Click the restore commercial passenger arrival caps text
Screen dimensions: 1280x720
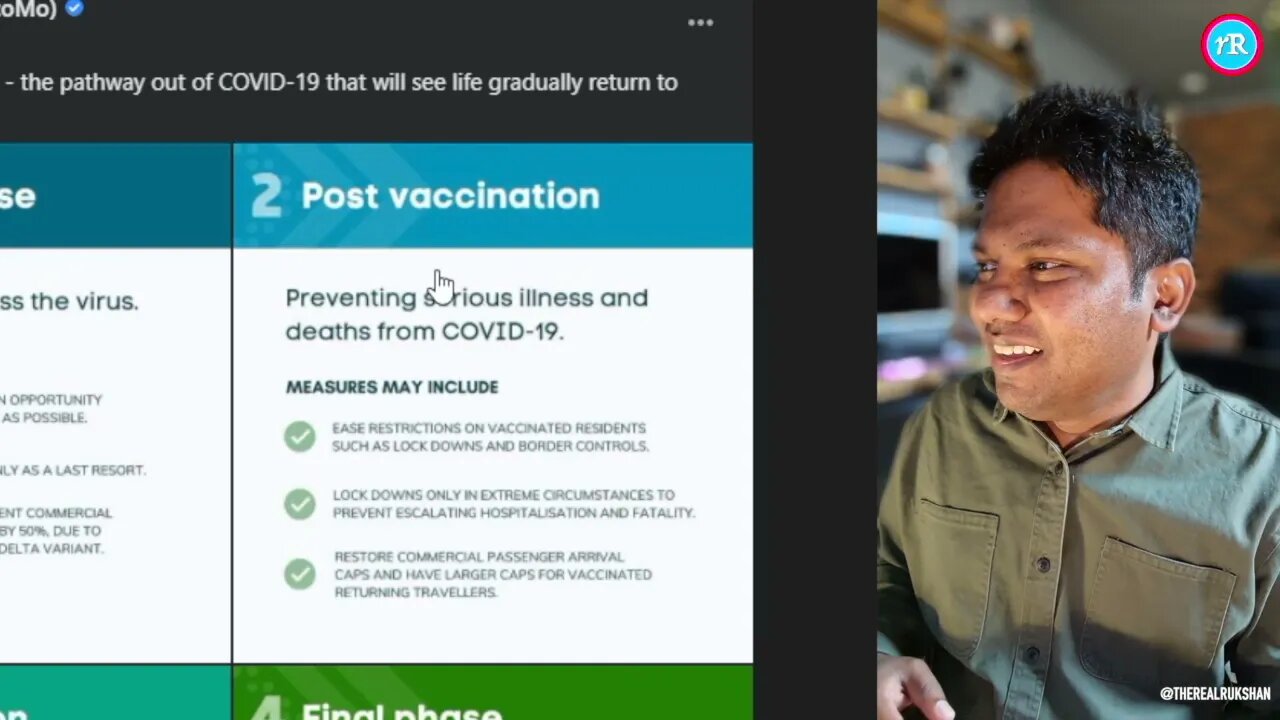point(493,574)
